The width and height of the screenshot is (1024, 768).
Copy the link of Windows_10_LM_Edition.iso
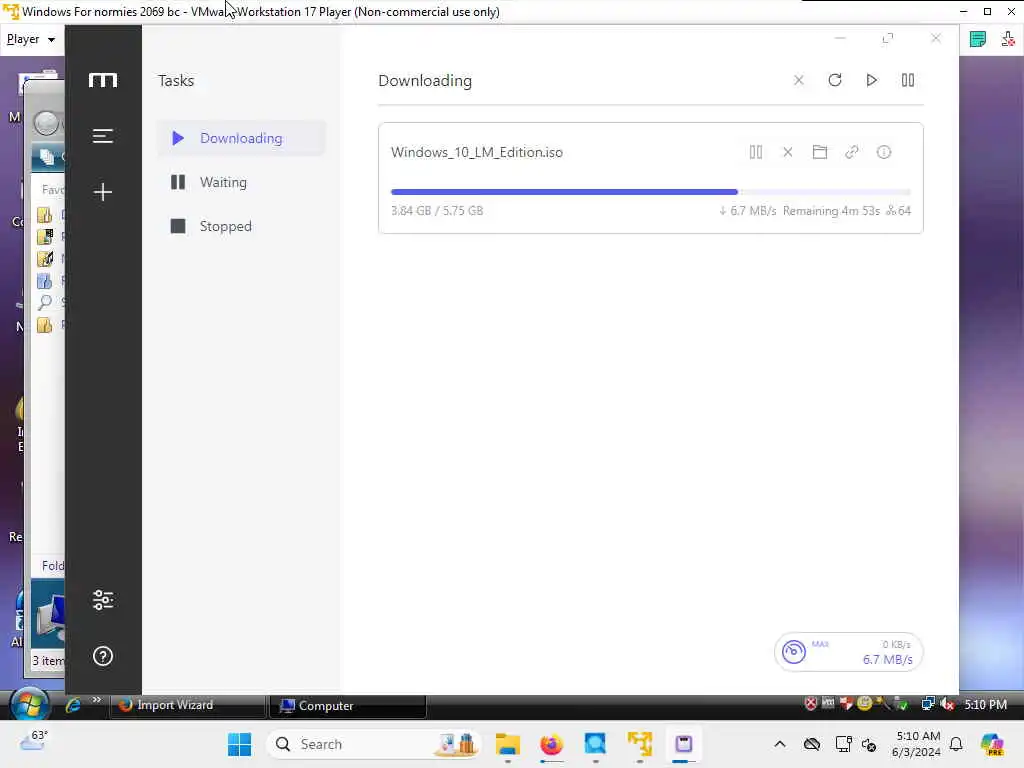(x=852, y=152)
